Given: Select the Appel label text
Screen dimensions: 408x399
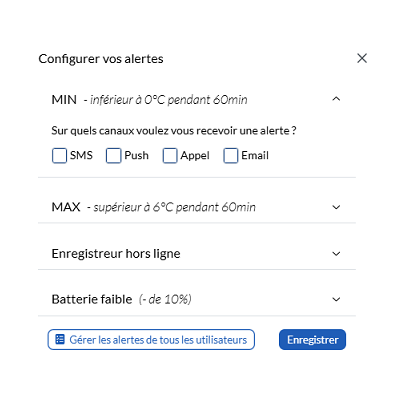Looking at the screenshot, I should (195, 156).
